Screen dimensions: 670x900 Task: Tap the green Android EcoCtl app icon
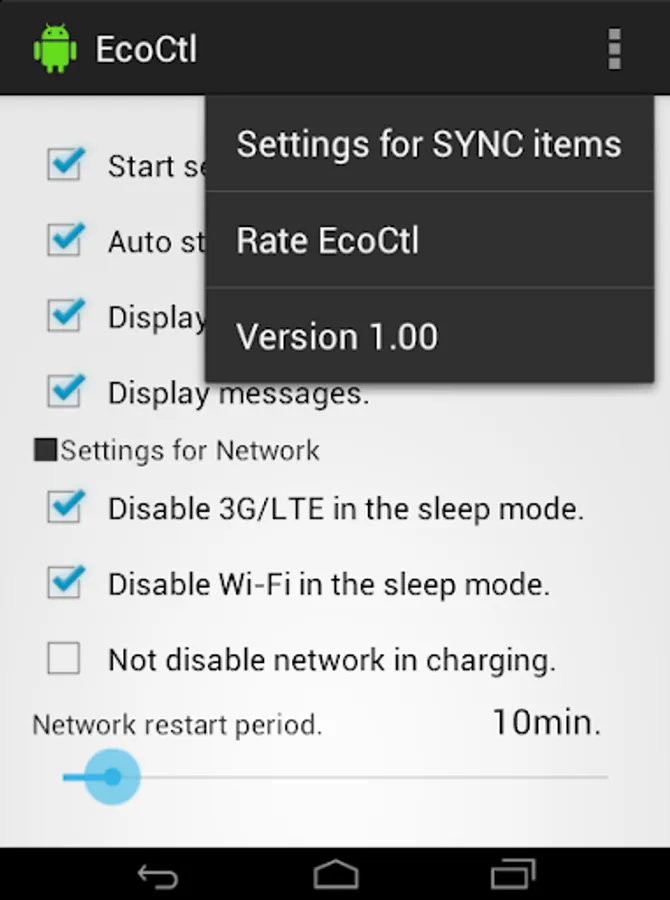coord(55,49)
